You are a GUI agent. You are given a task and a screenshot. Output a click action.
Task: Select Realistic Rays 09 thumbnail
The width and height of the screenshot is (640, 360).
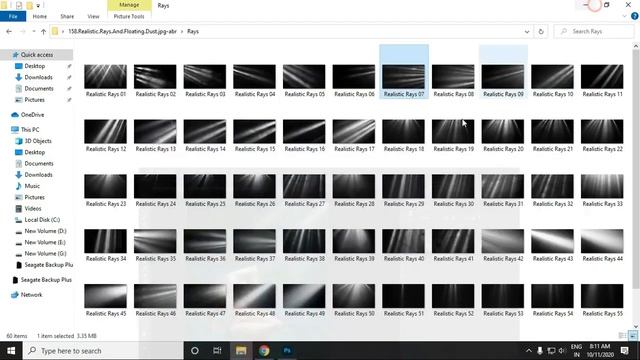[x=503, y=77]
